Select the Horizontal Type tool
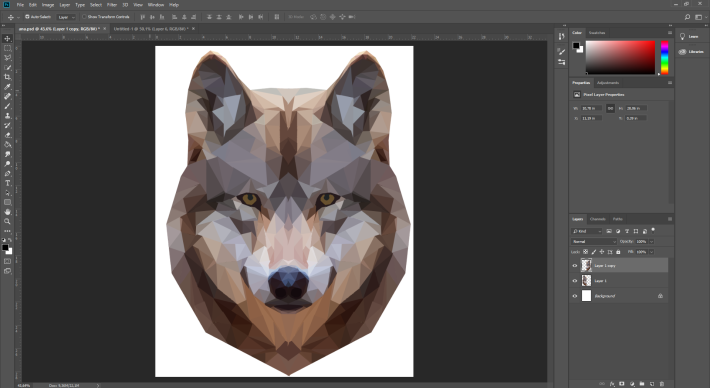The width and height of the screenshot is (710, 388). pyautogui.click(x=7, y=183)
